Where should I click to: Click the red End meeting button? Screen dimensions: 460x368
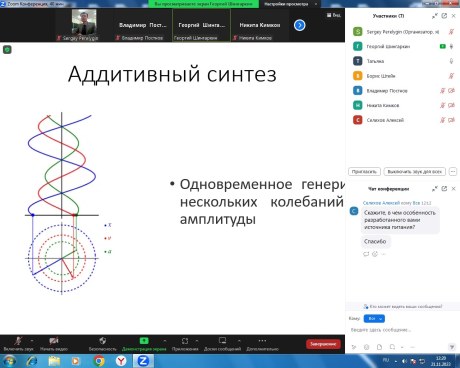coord(323,344)
